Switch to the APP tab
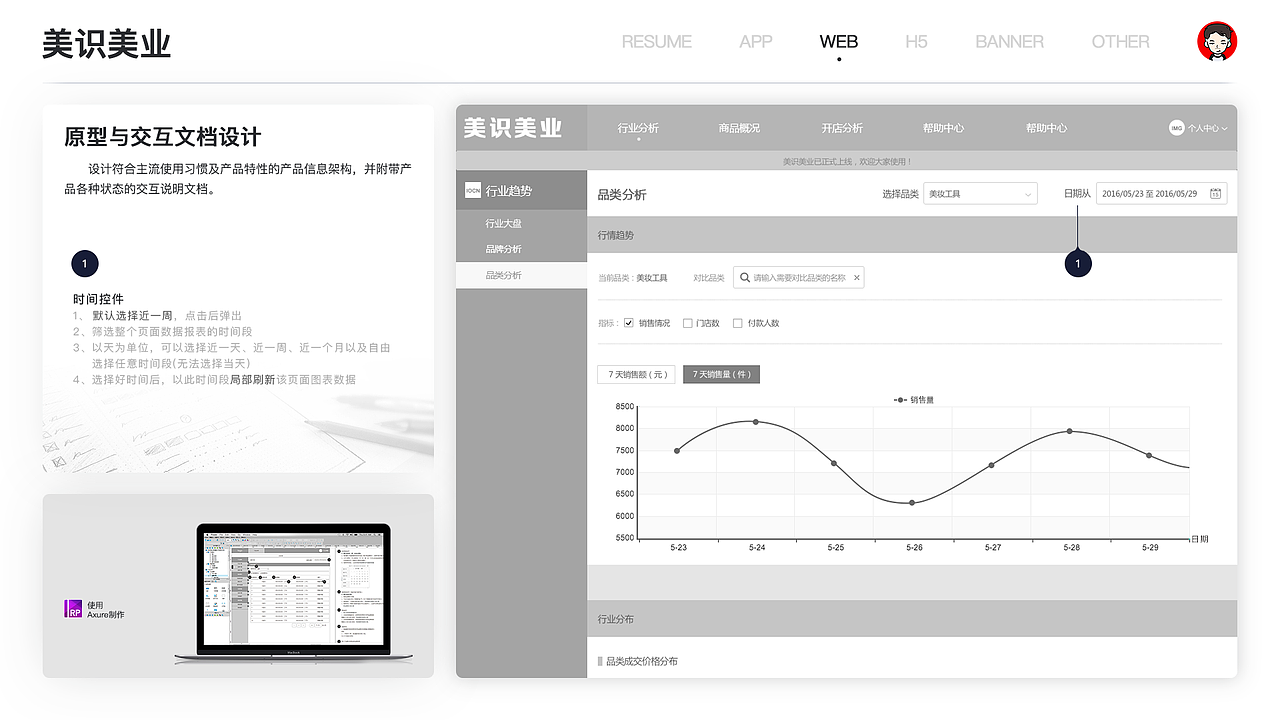Viewport: 1280px width, 720px height. [756, 42]
